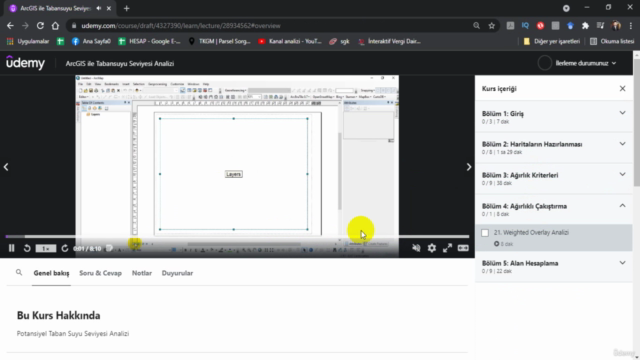Open Chrome three-dot menu
Screen dimensions: 640x360
[x=631, y=26]
